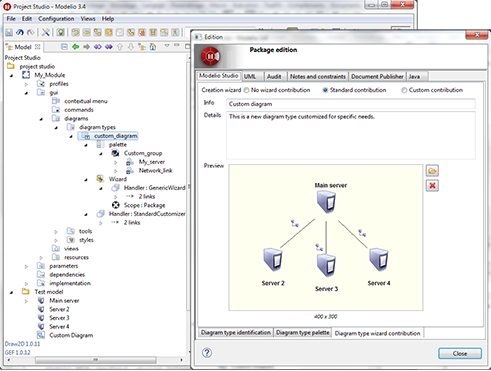
Task: Click the palette icon in tree
Action: 100,144
